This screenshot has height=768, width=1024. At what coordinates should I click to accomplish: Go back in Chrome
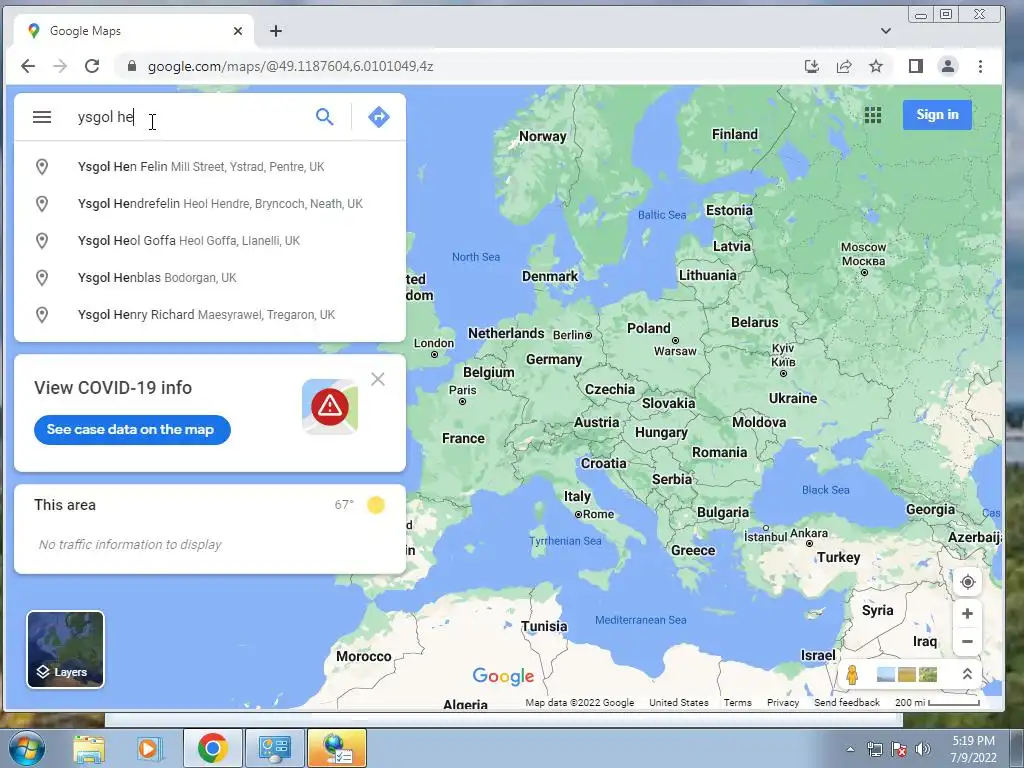pos(28,66)
